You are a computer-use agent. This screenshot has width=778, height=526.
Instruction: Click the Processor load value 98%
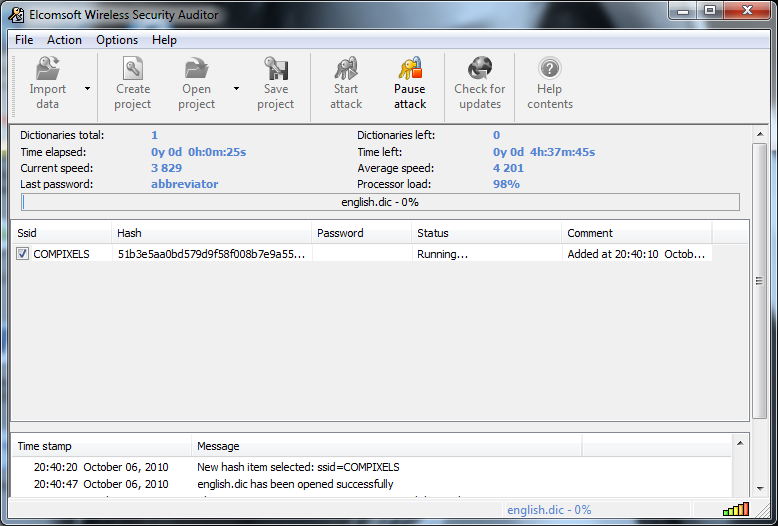tap(506, 184)
